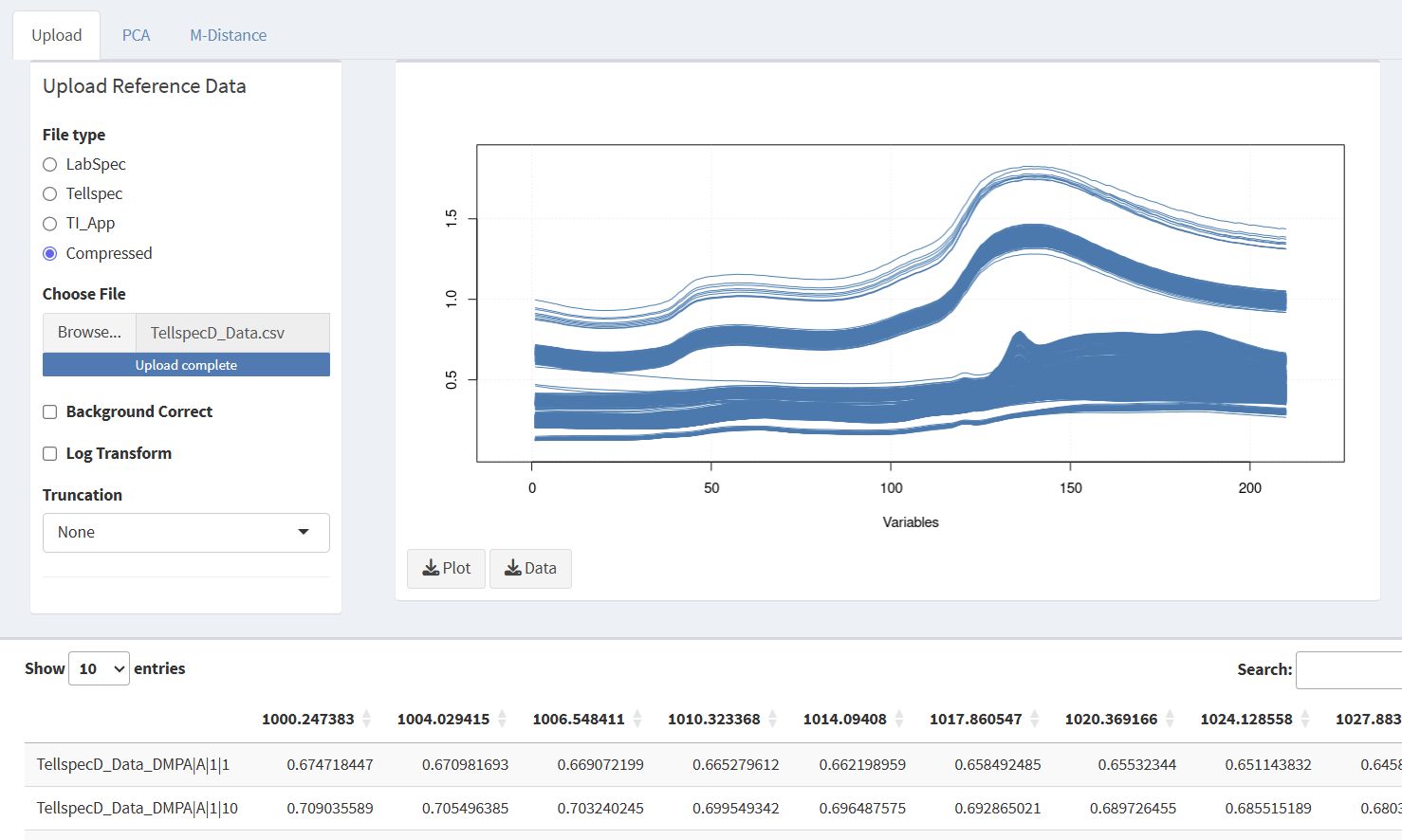The height and width of the screenshot is (840, 1402).
Task: Click Browse to choose a new file
Action: tap(88, 332)
